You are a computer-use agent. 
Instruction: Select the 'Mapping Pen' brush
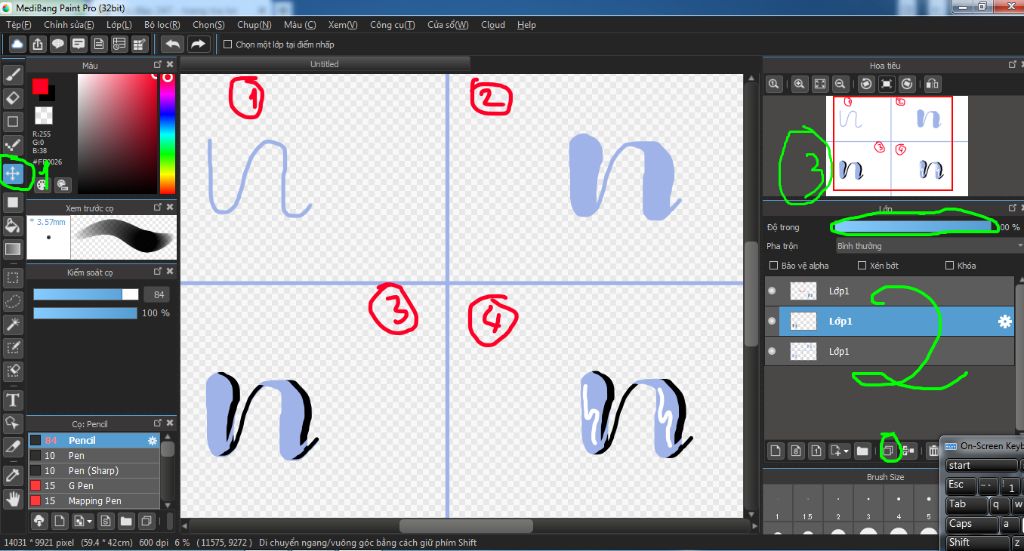tap(94, 501)
